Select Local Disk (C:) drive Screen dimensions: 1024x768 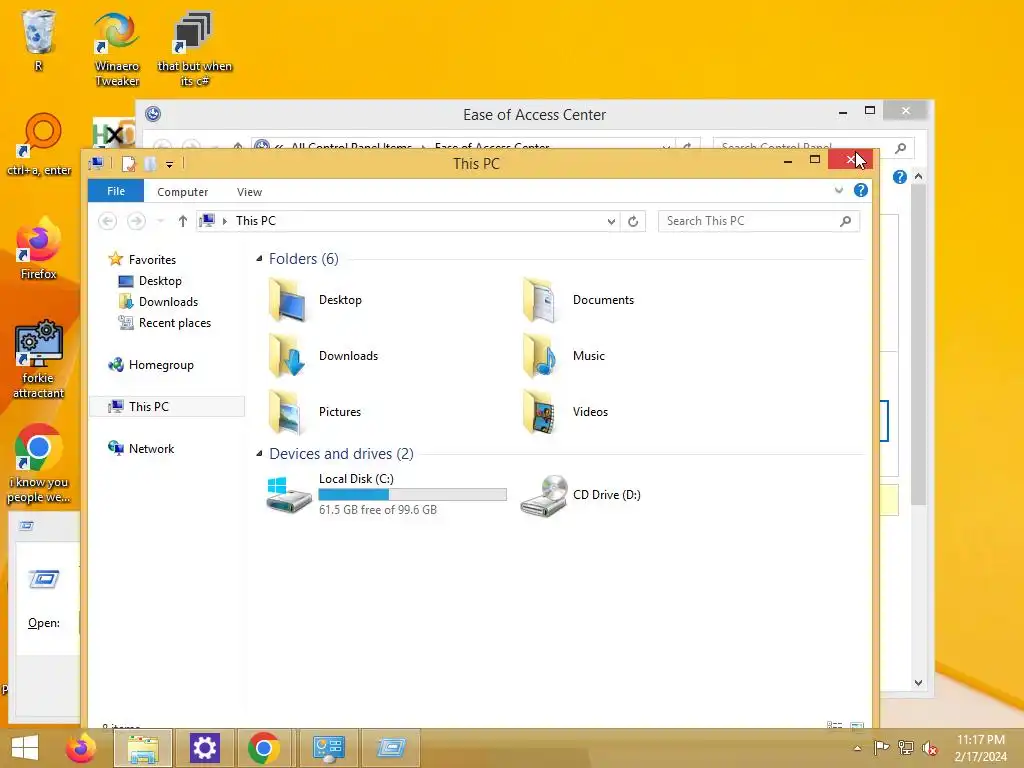pyautogui.click(x=386, y=494)
